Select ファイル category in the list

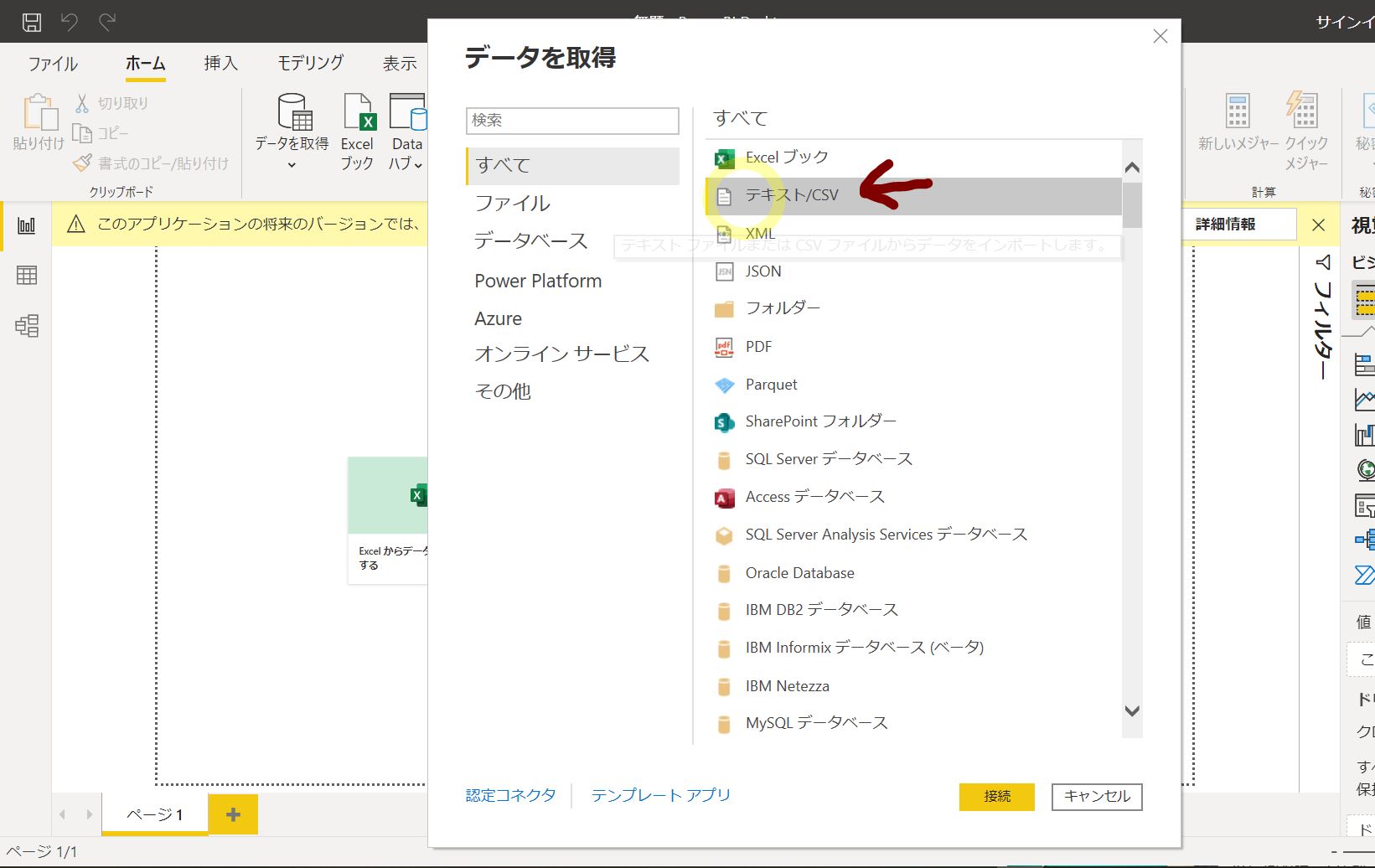(513, 204)
